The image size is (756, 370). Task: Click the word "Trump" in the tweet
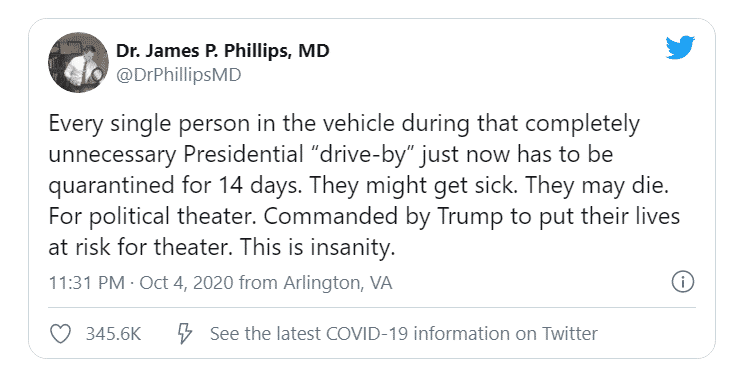[x=468, y=217]
